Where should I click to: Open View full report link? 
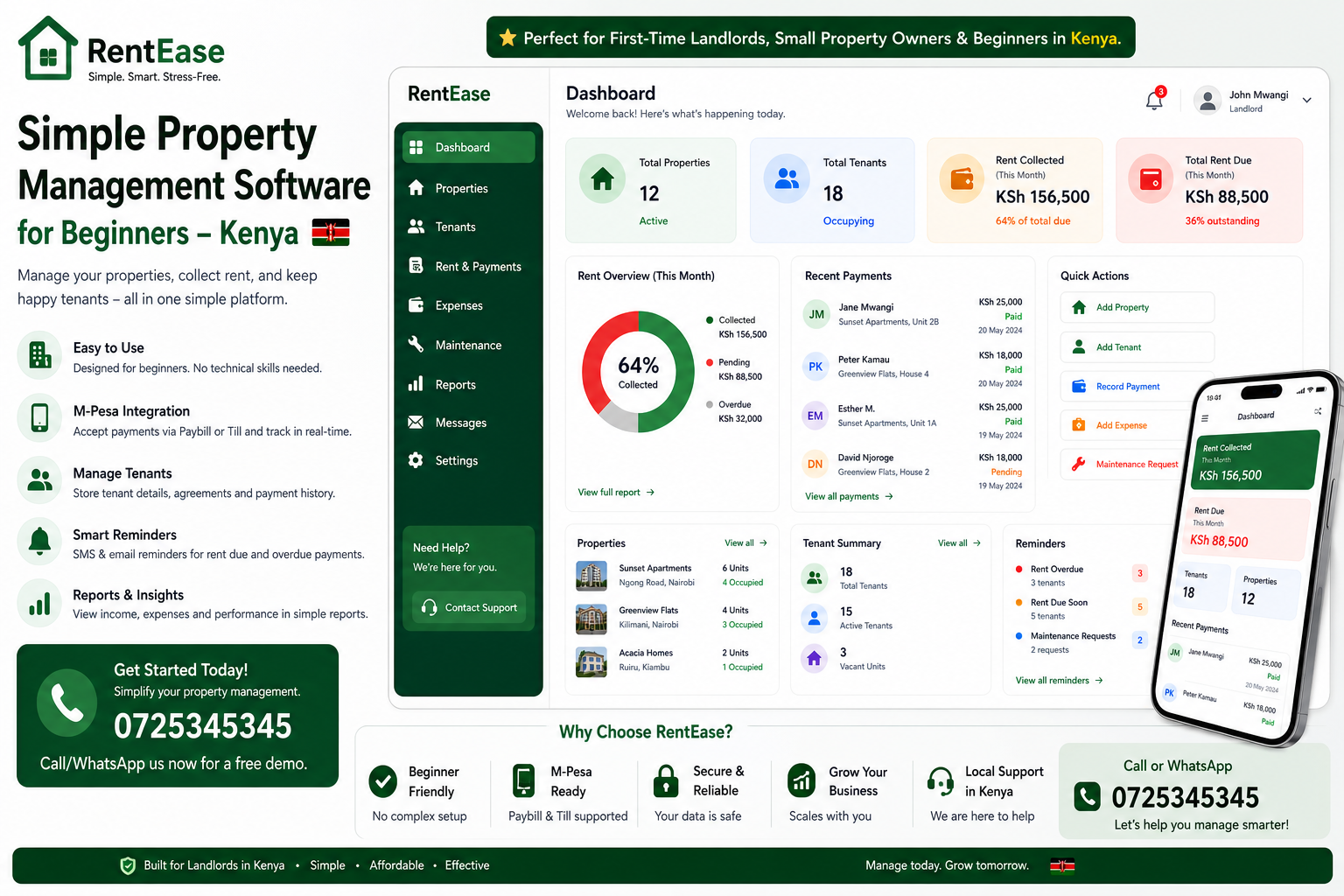pyautogui.click(x=616, y=492)
